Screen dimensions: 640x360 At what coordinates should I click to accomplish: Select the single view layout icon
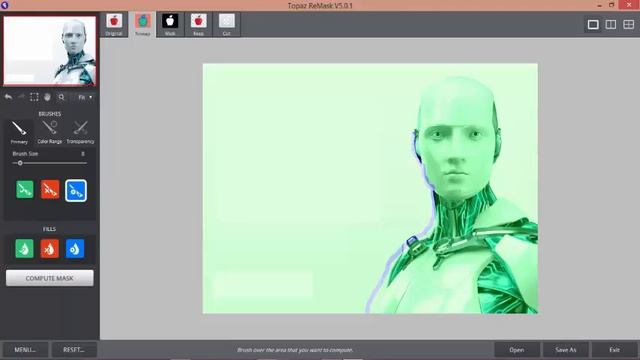click(x=593, y=24)
